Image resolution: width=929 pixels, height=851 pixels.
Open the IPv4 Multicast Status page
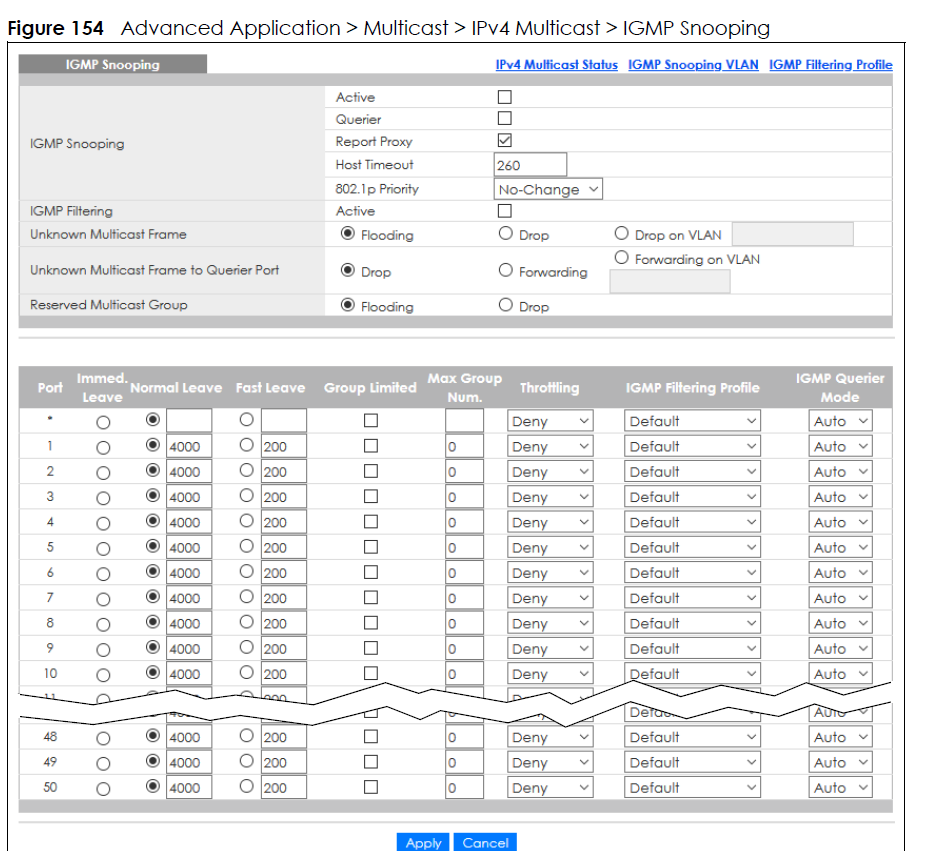coord(556,64)
